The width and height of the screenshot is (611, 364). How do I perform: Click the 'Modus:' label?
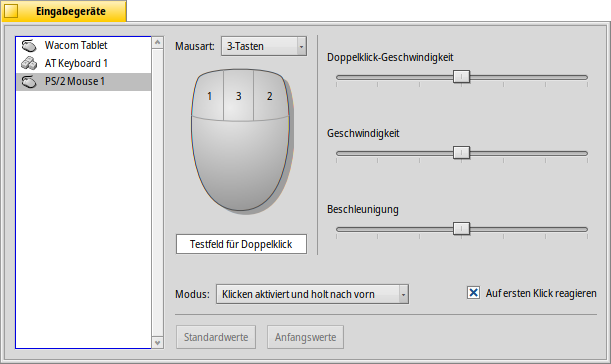[x=192, y=294]
